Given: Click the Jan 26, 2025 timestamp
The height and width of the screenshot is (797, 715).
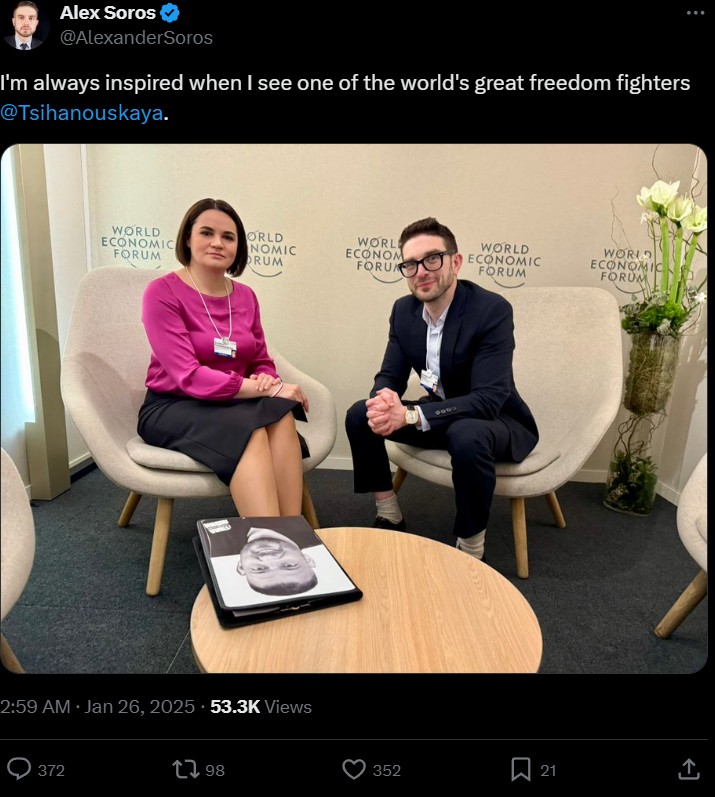Looking at the screenshot, I should tap(139, 707).
